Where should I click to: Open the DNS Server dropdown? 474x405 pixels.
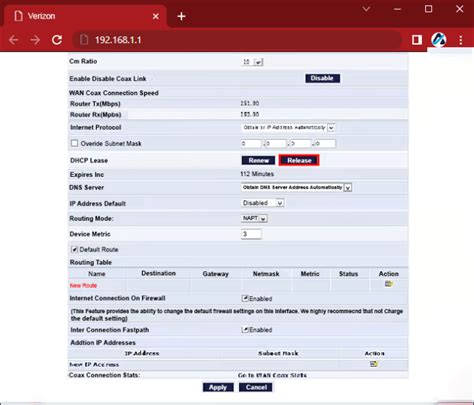(x=296, y=187)
